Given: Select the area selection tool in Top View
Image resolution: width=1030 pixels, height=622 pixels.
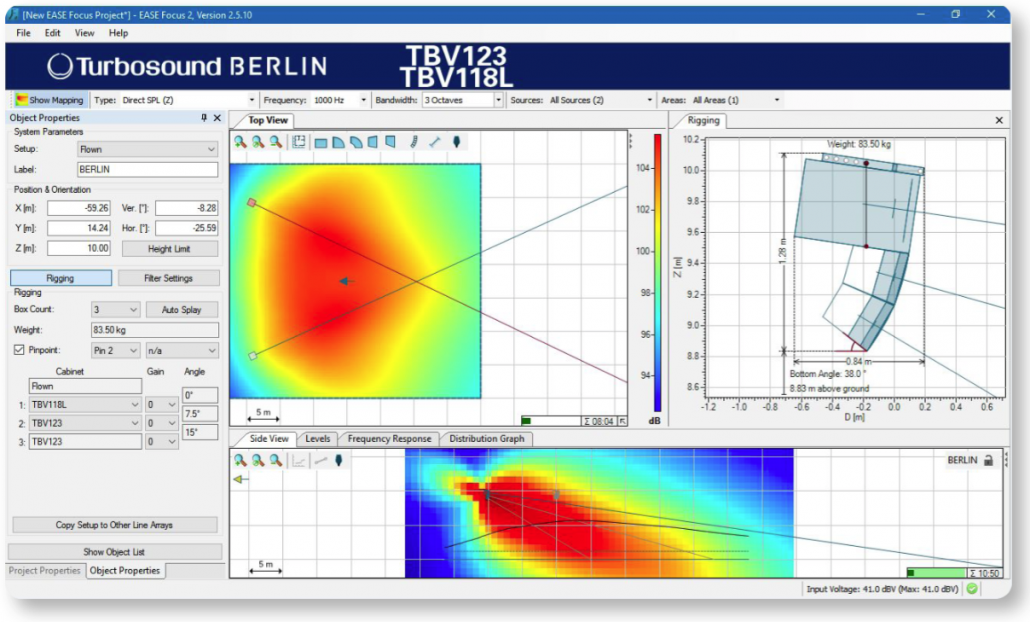Looking at the screenshot, I should tap(299, 142).
